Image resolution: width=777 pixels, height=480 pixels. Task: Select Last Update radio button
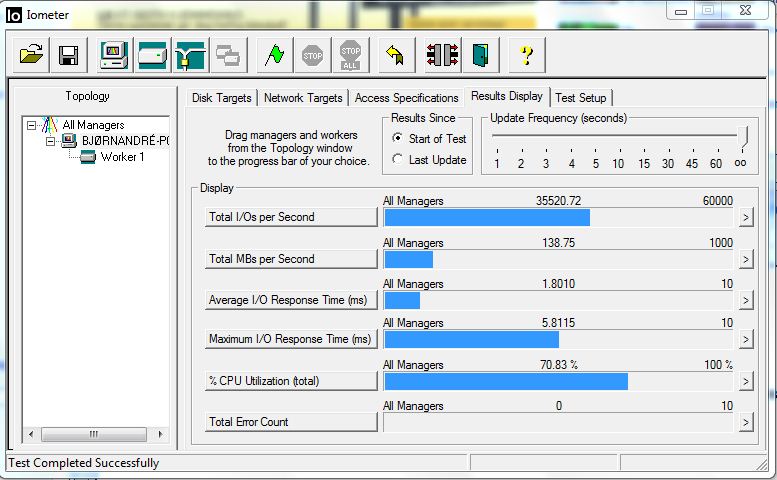tap(397, 159)
